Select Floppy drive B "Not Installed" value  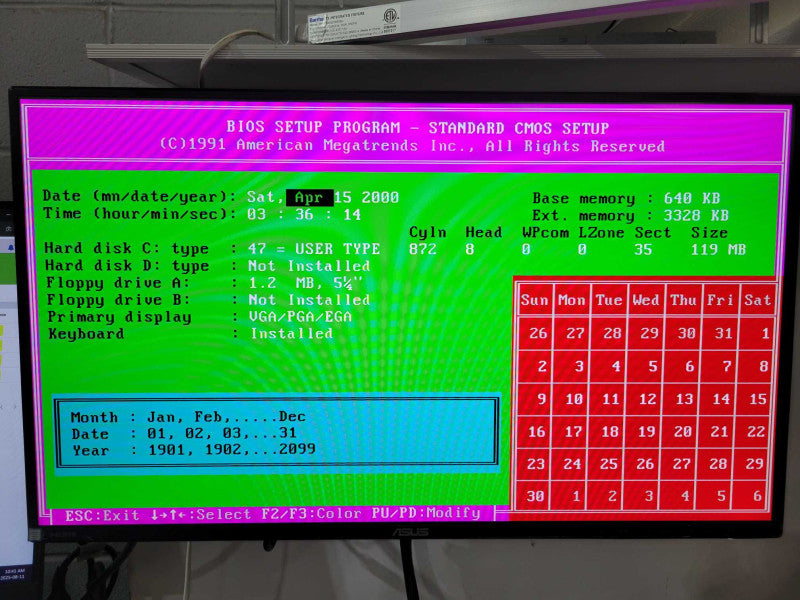pos(309,299)
